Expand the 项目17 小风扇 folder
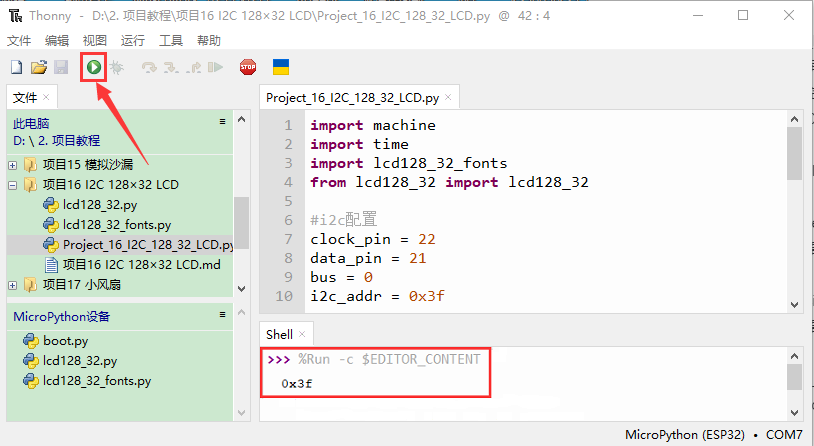The image size is (814, 446). click(x=13, y=285)
